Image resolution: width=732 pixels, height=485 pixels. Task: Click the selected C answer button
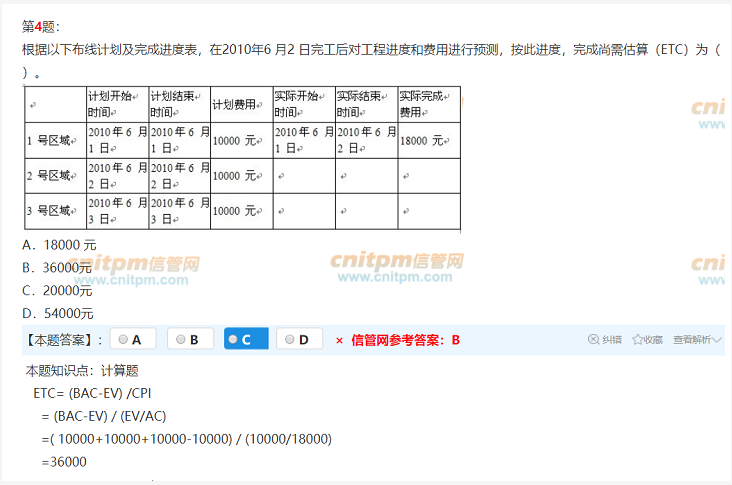click(245, 340)
